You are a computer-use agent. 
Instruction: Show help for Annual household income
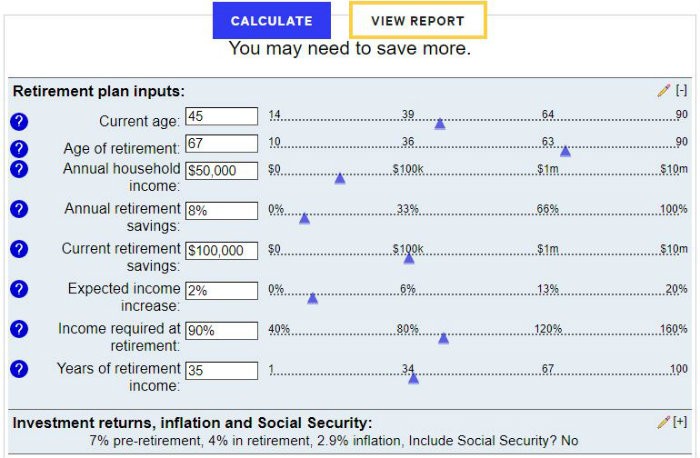tap(19, 169)
